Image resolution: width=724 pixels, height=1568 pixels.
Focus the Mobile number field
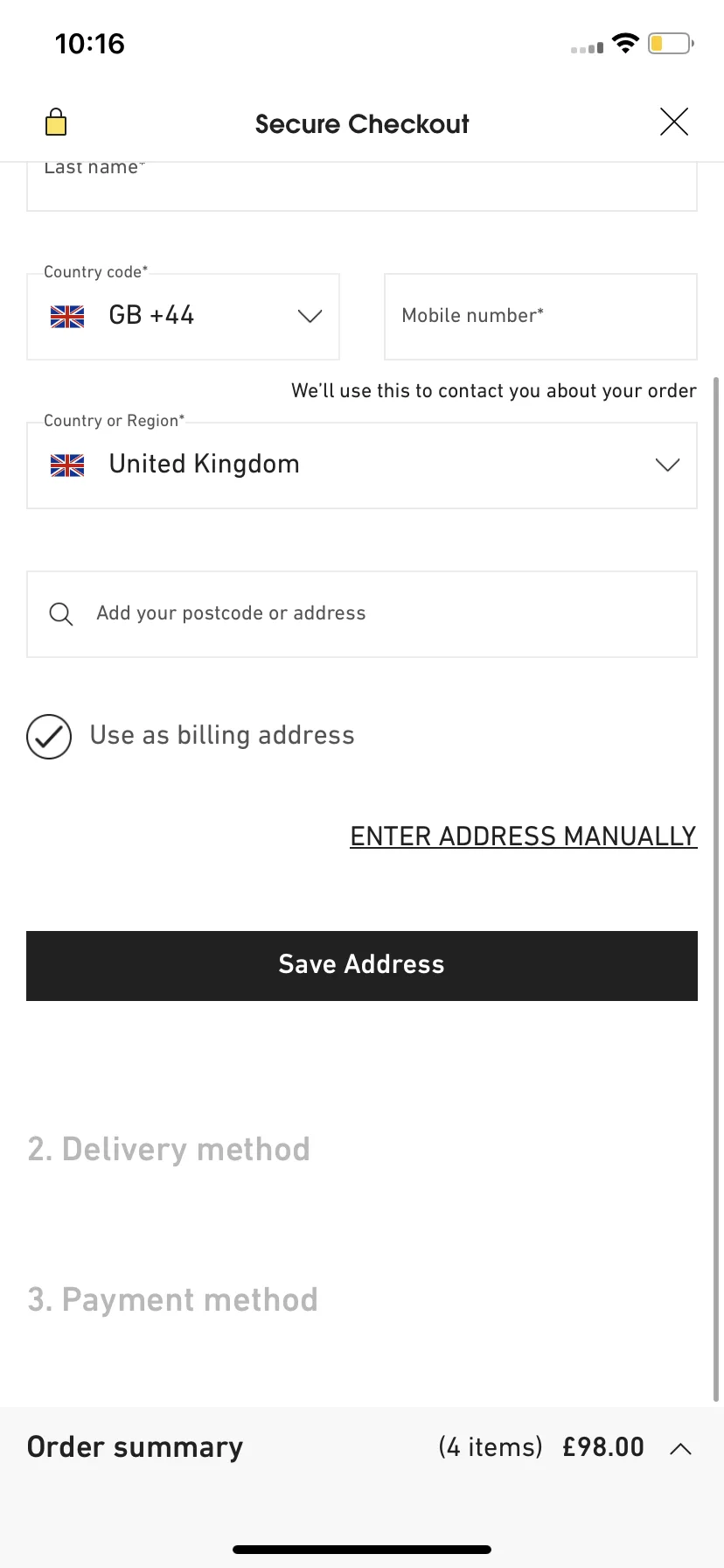click(x=540, y=317)
